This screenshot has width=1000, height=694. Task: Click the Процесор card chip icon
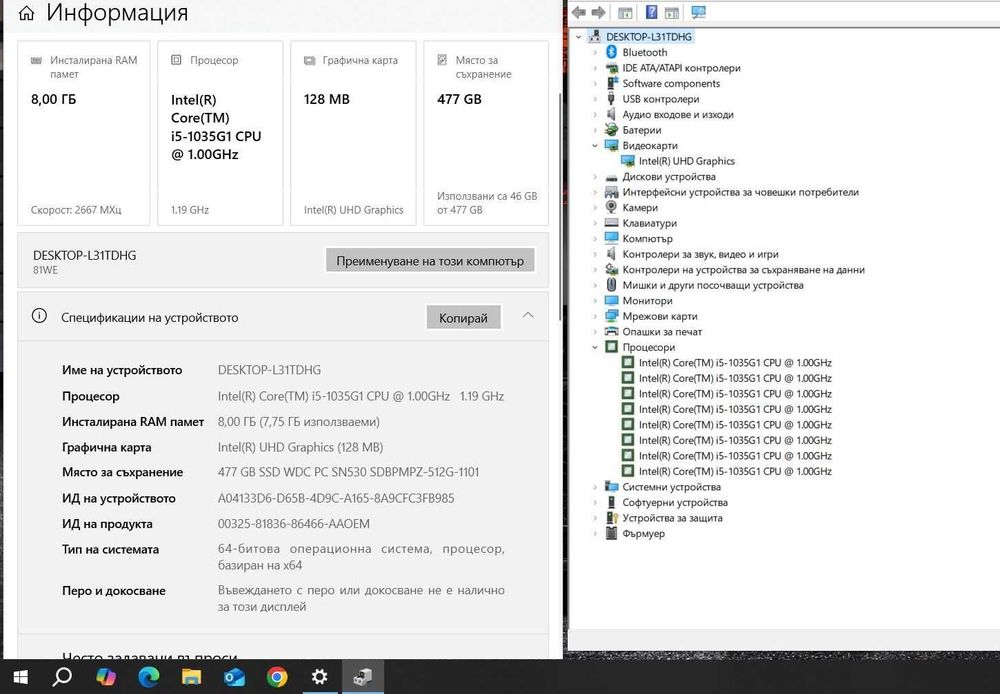click(176, 60)
